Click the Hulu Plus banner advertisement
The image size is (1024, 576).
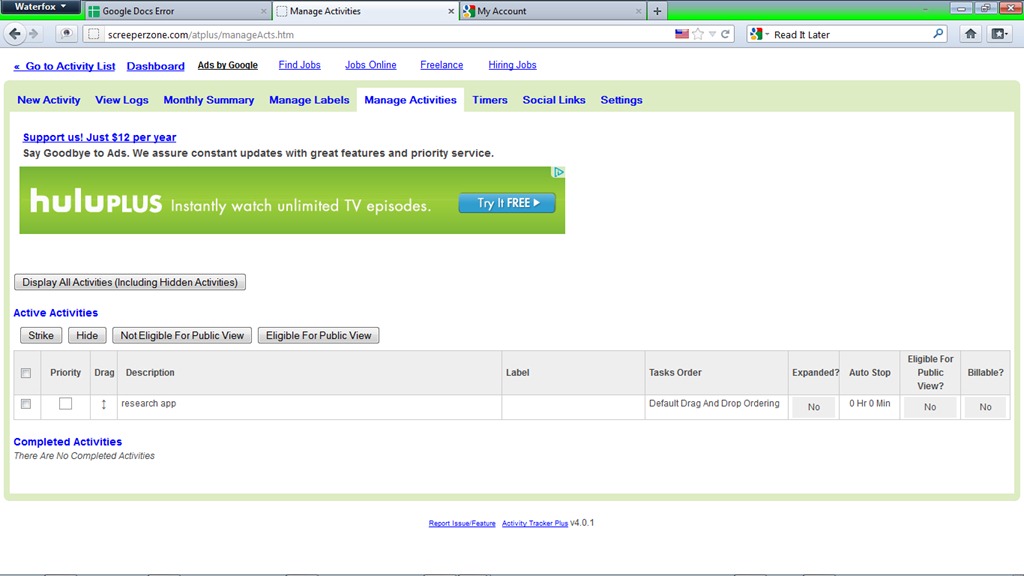click(x=292, y=200)
